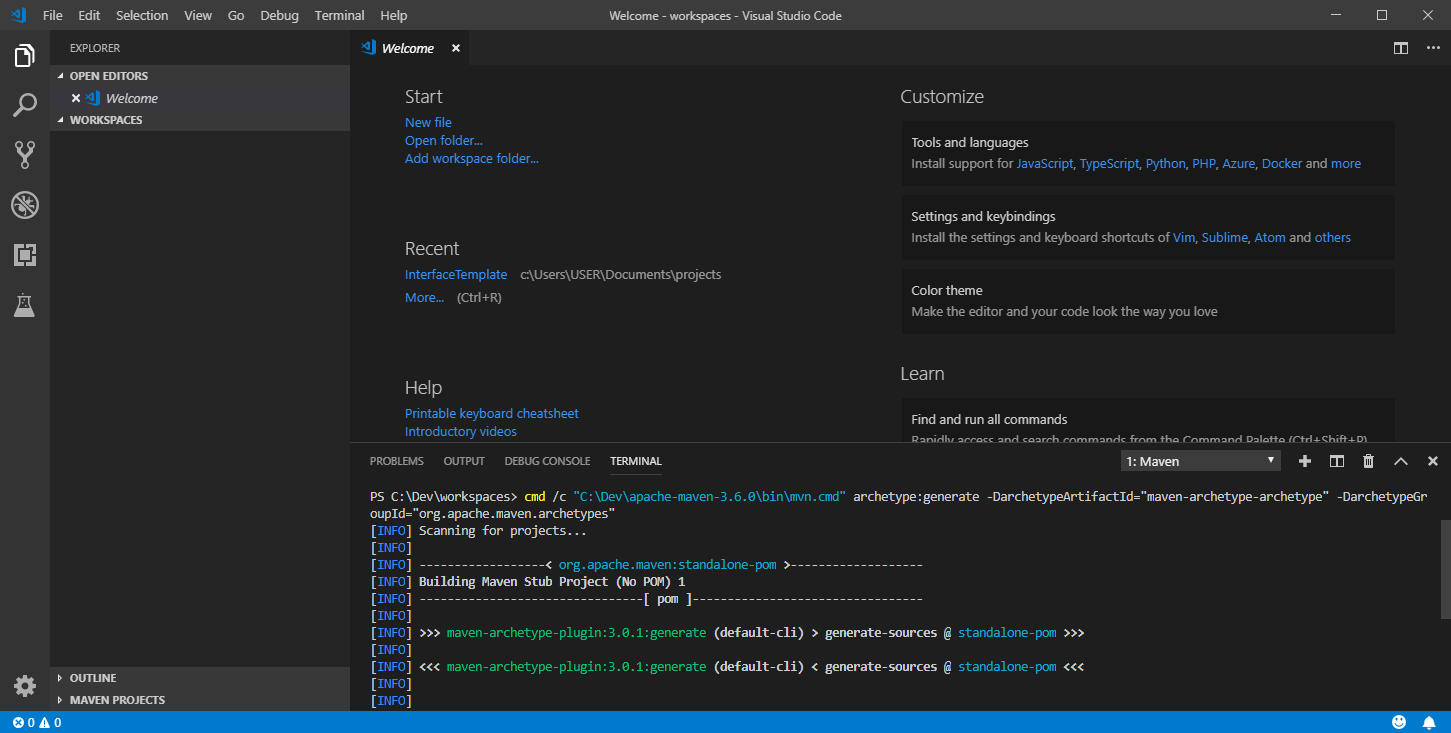Click the Open folder link
Image resolution: width=1451 pixels, height=733 pixels.
tap(443, 140)
